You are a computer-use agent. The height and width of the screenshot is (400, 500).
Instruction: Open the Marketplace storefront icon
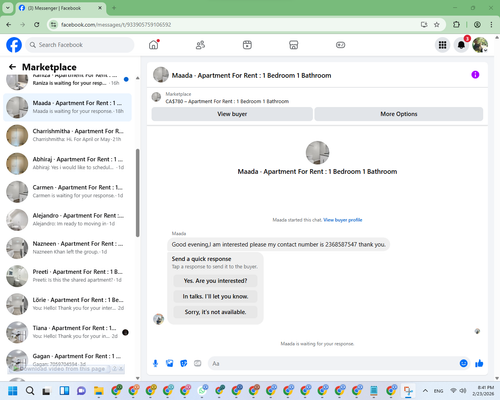tap(294, 45)
